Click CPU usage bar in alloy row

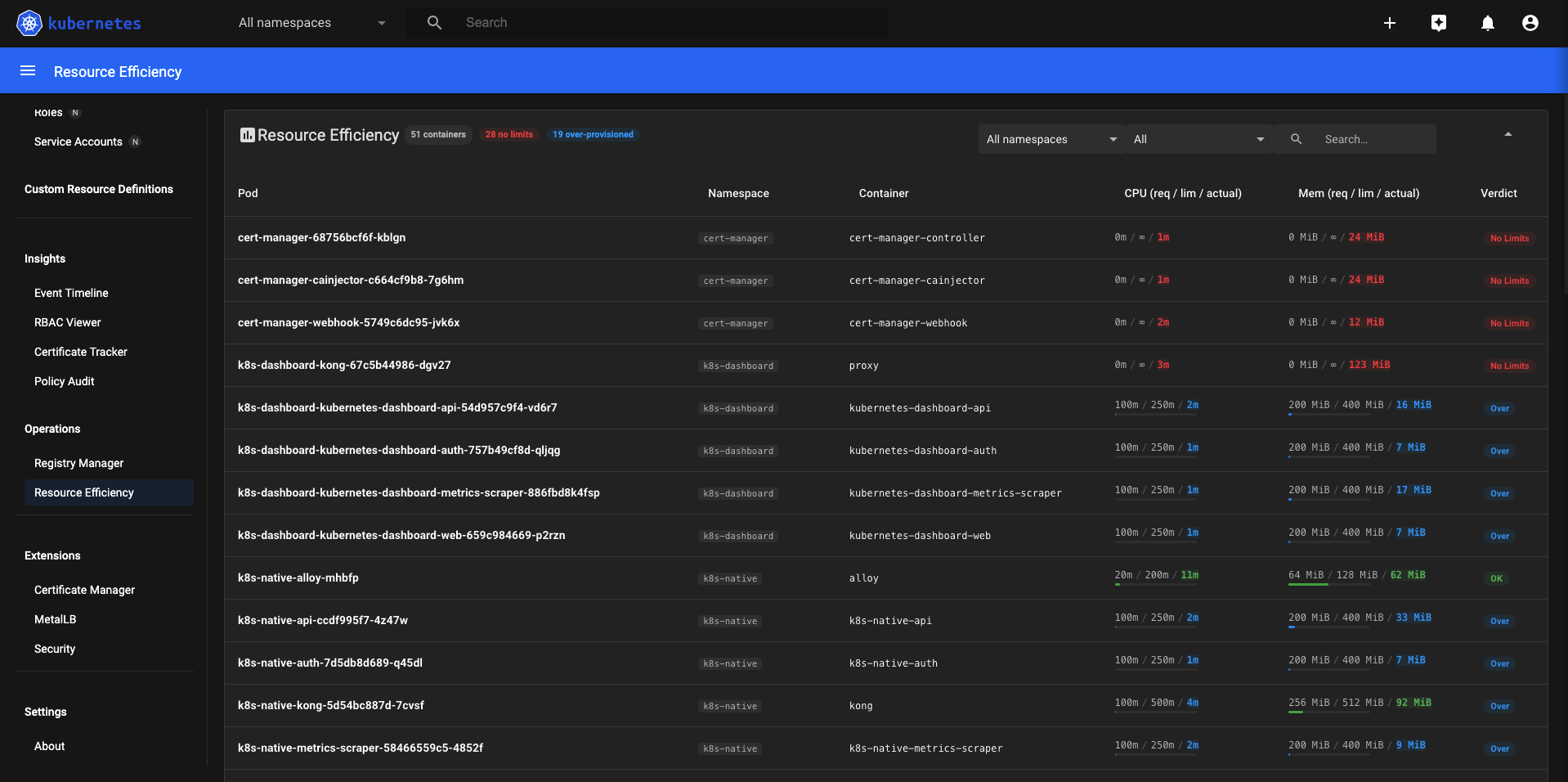tap(1157, 585)
